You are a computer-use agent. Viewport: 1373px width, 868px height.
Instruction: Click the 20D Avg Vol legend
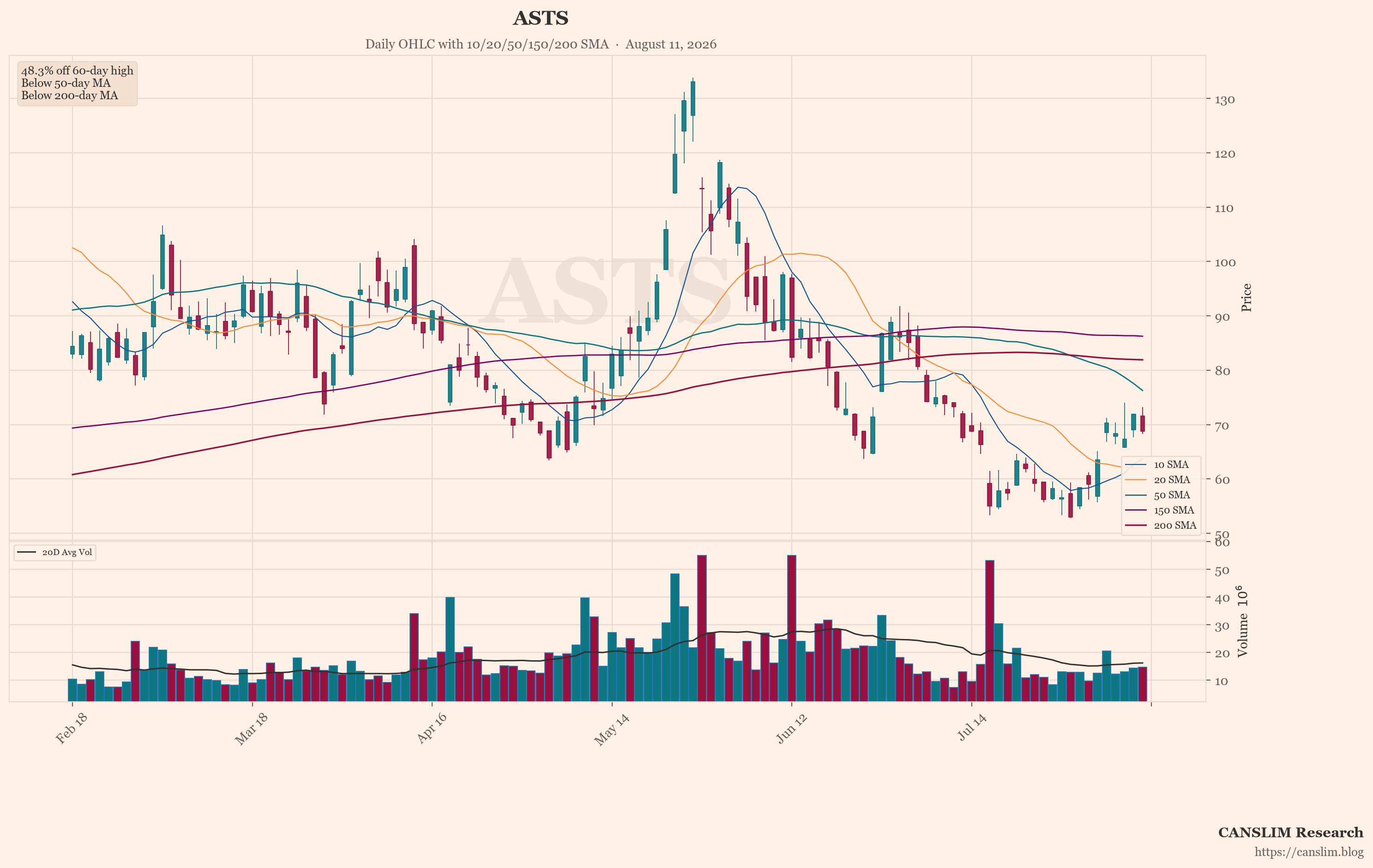[55, 552]
